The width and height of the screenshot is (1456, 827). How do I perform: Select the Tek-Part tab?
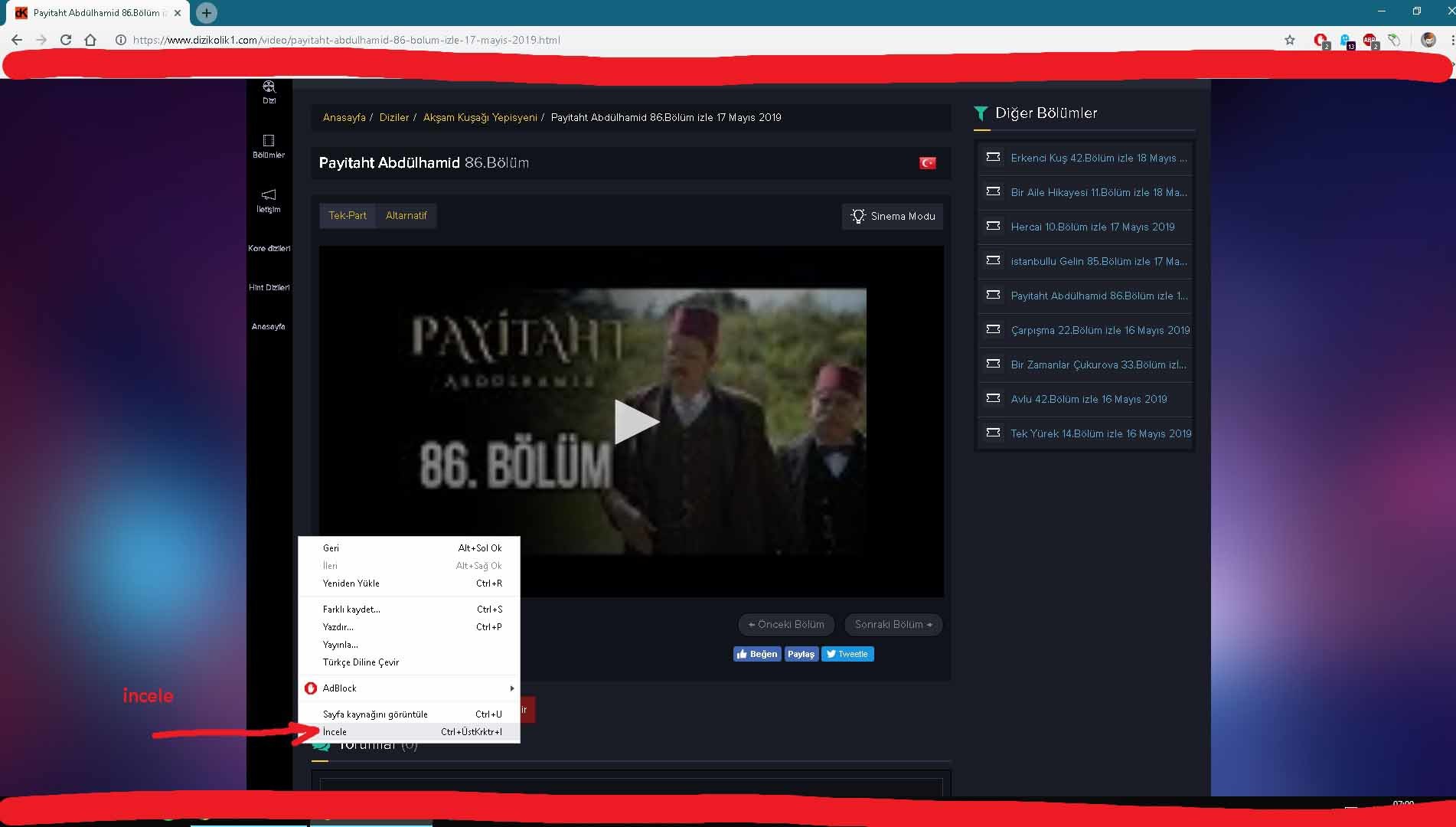[348, 215]
